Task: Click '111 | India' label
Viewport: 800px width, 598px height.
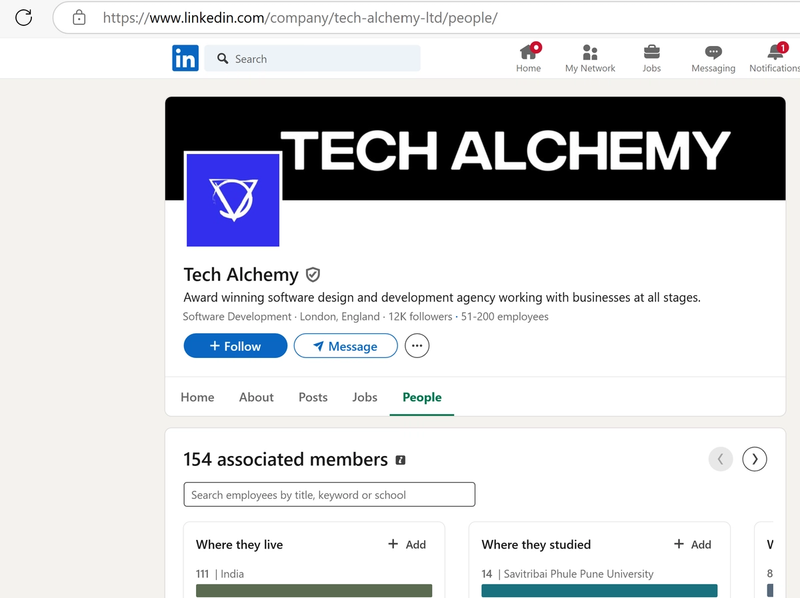Action: tap(220, 574)
